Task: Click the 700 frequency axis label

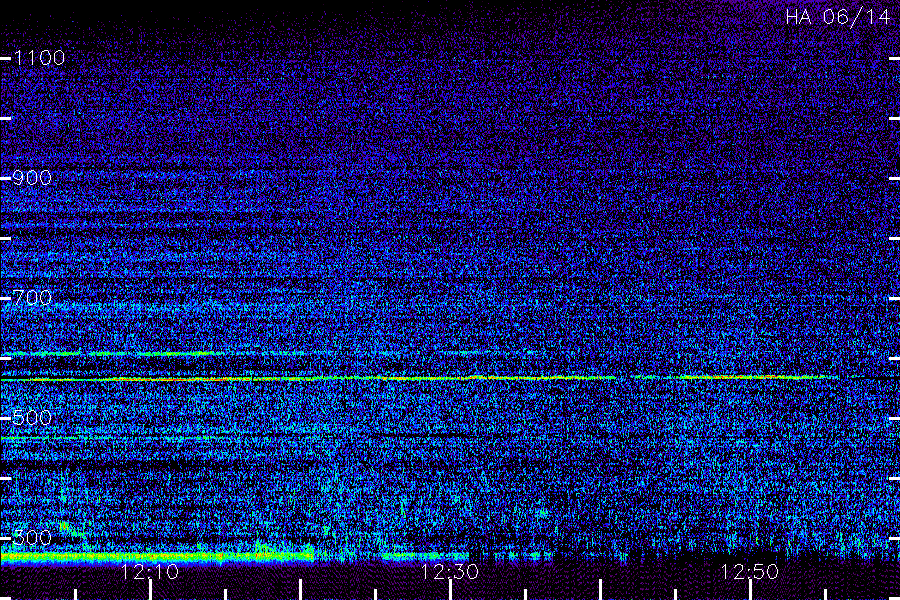Action: [32, 298]
